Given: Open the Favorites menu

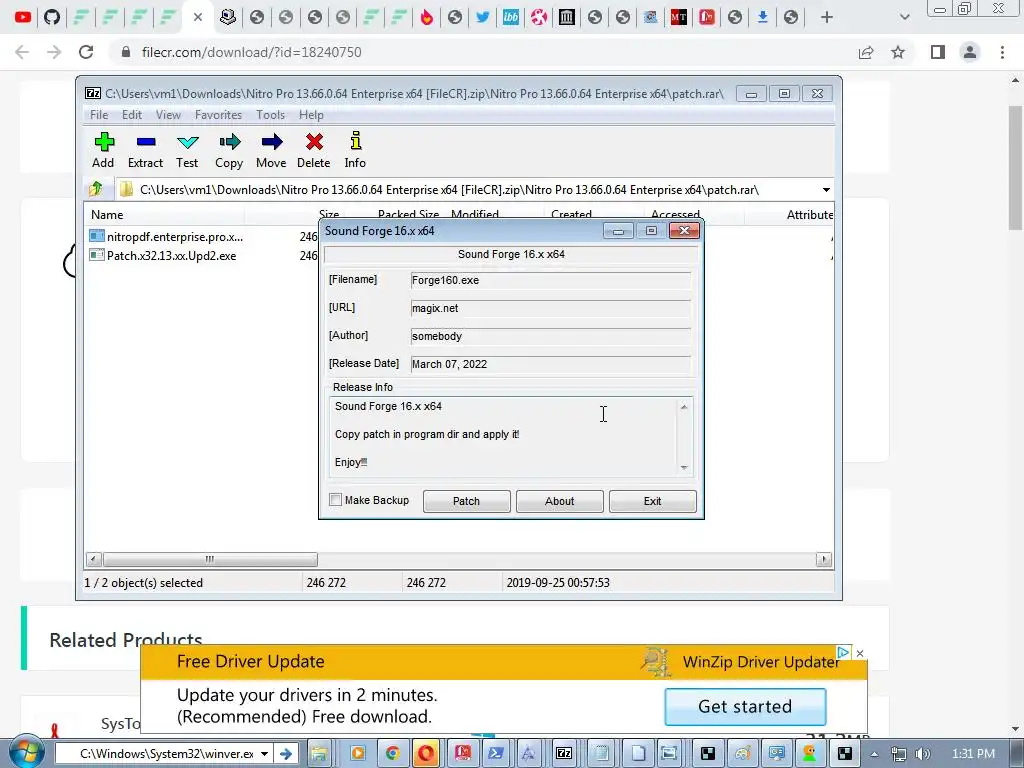Looking at the screenshot, I should coord(218,115).
